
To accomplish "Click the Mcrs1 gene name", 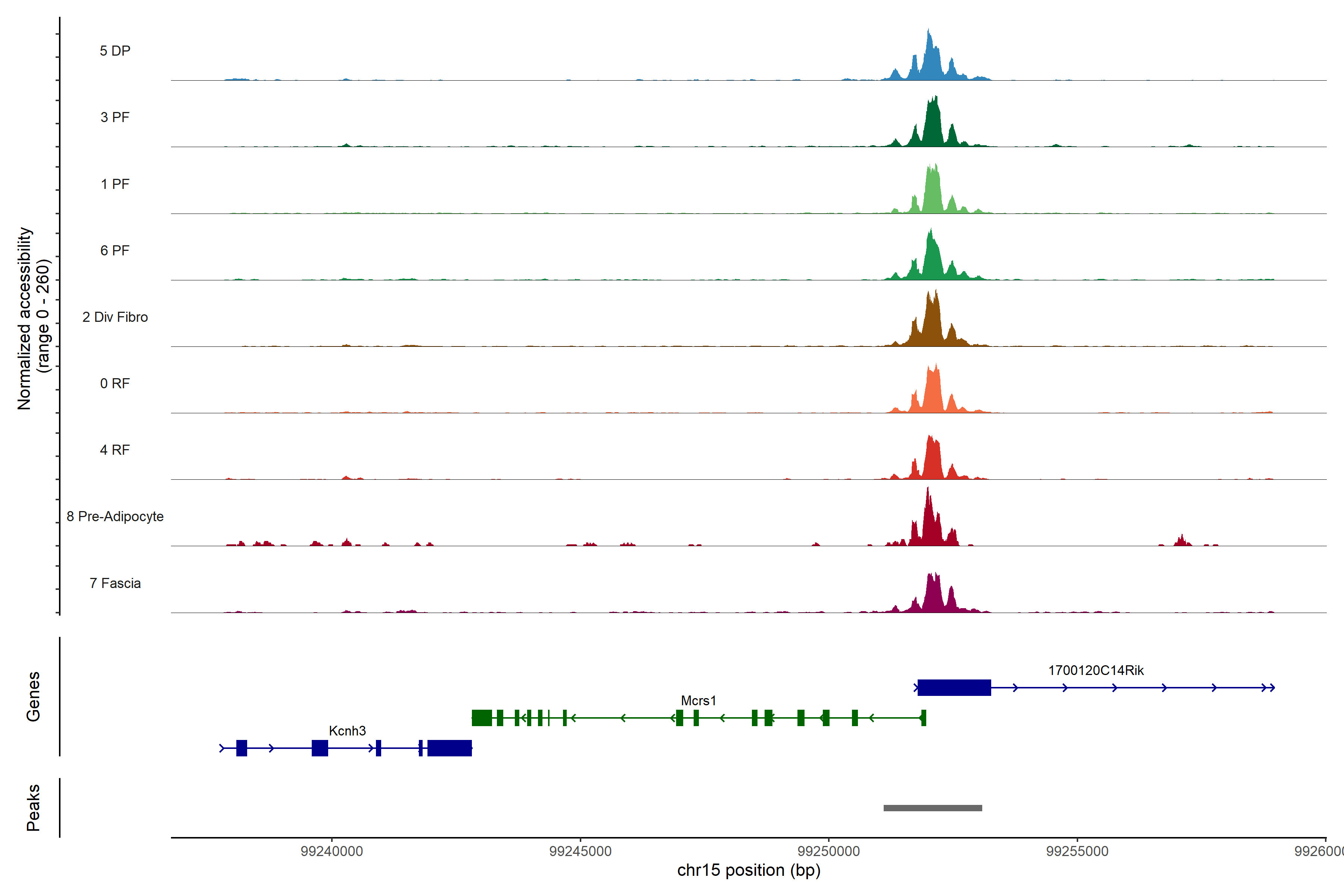I will click(698, 701).
